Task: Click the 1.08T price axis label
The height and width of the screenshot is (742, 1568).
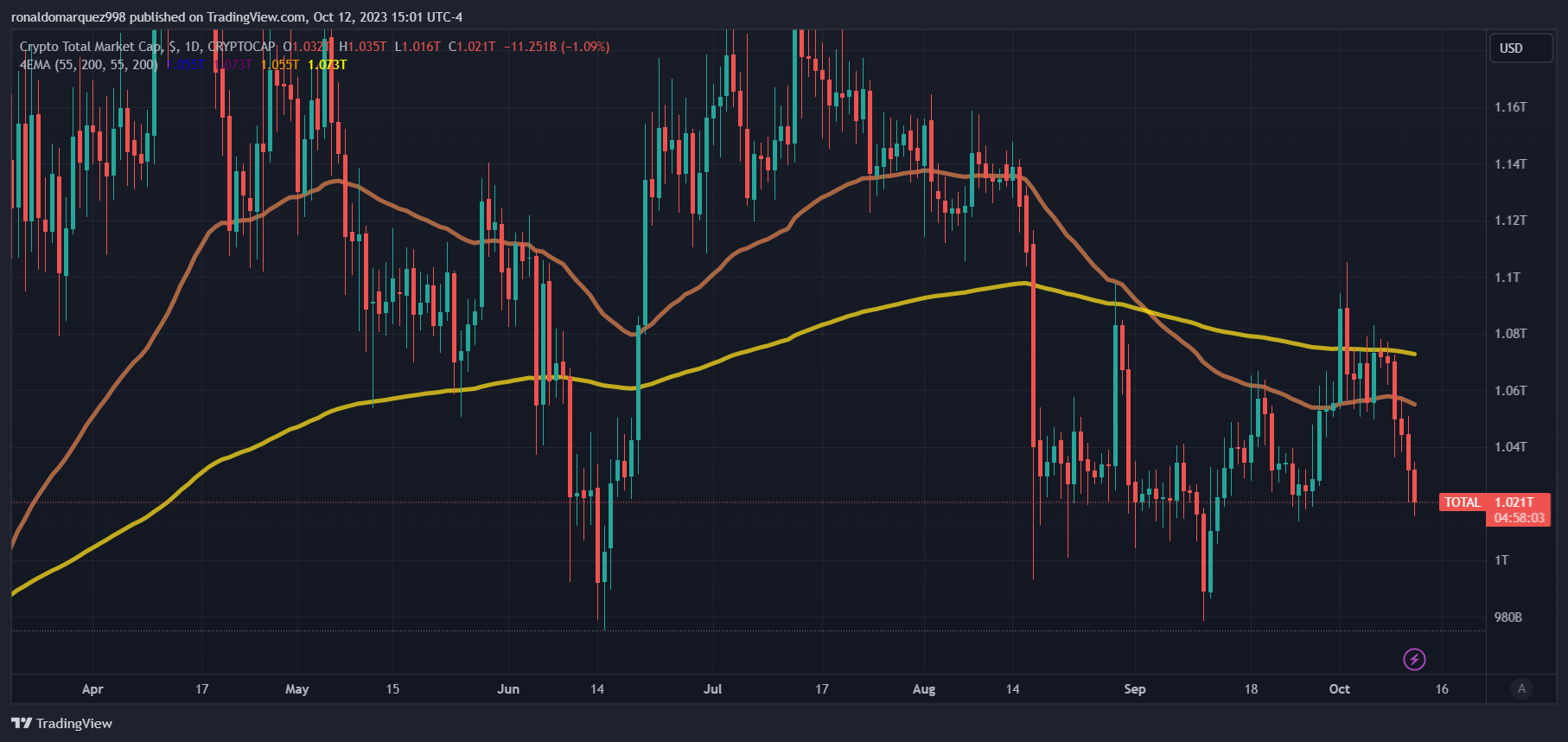Action: pos(1511,334)
